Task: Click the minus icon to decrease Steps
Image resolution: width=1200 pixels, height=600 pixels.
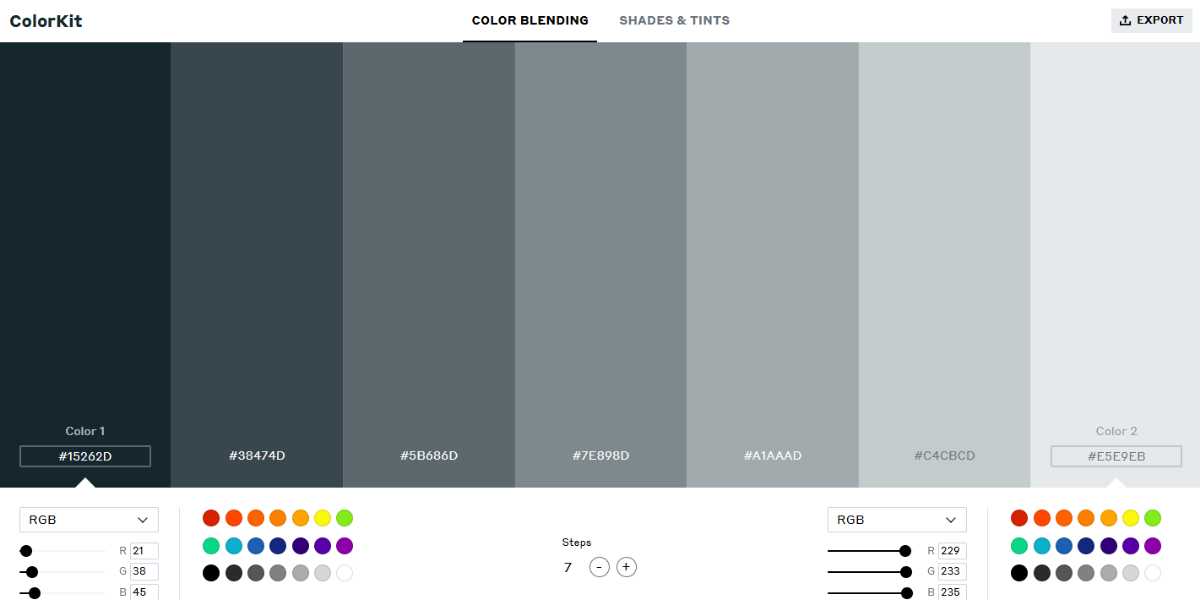Action: tap(599, 567)
